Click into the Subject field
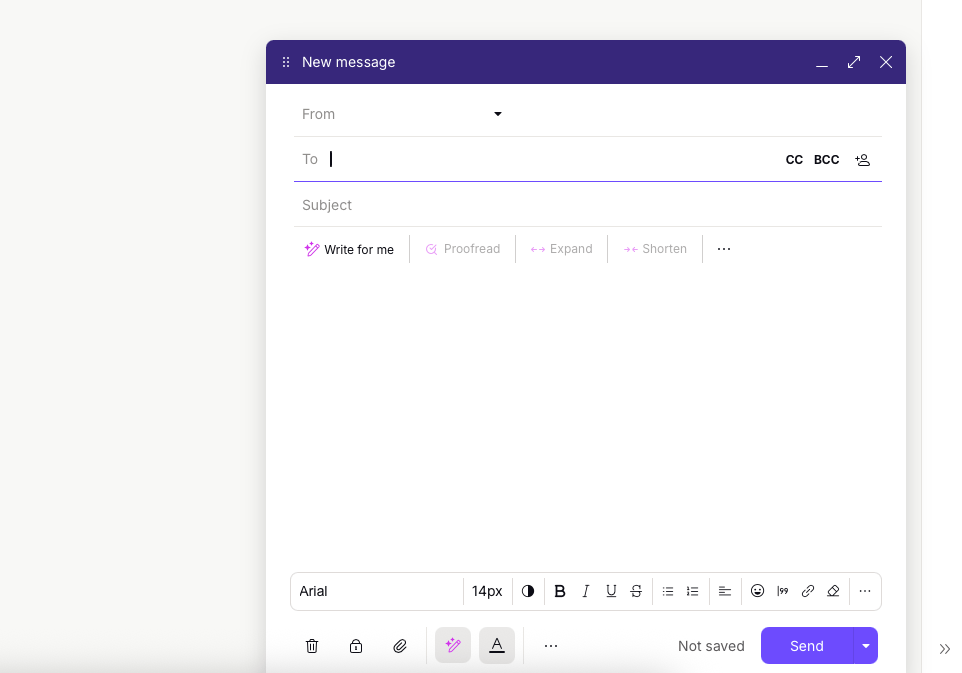962x673 pixels. click(580, 205)
